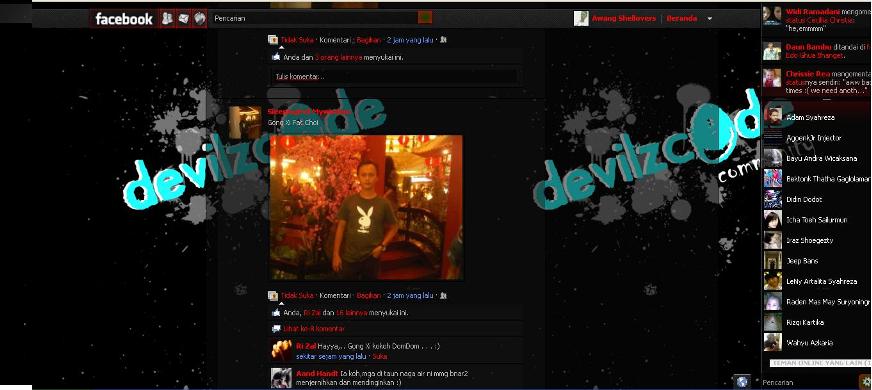
Task: Expand 'Lihat ke-8 komentar' link
Action: point(314,329)
